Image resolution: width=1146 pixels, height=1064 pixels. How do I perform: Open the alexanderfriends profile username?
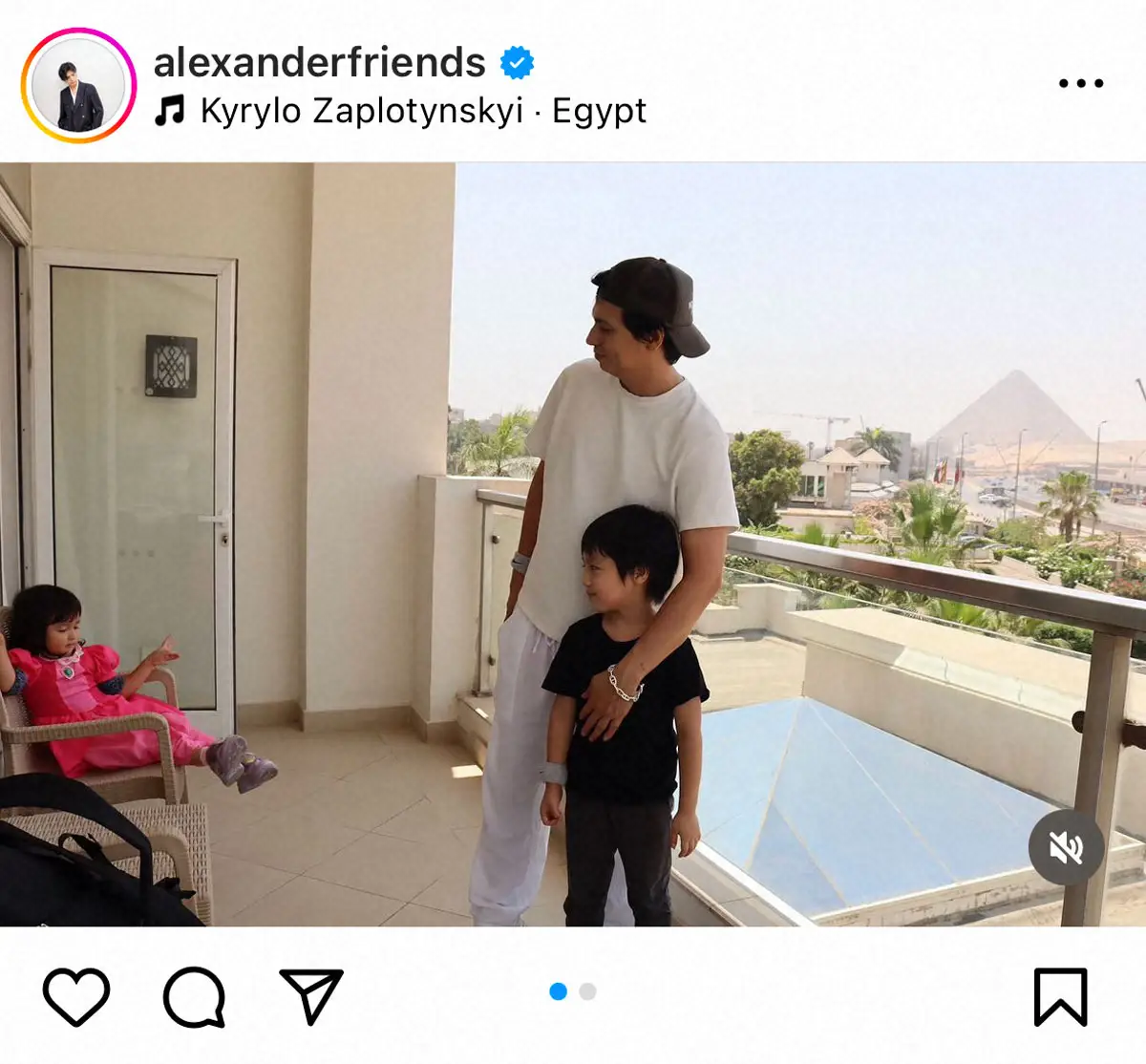point(319,63)
